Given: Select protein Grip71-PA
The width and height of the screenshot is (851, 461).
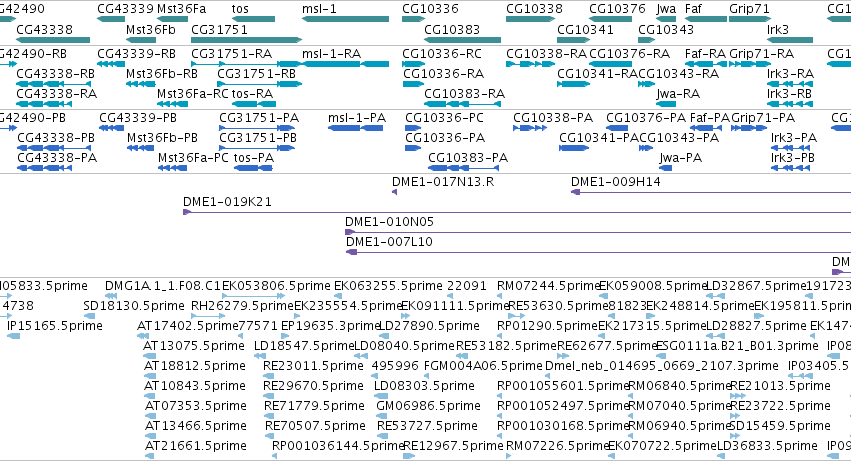Looking at the screenshot, I should tap(749, 128).
